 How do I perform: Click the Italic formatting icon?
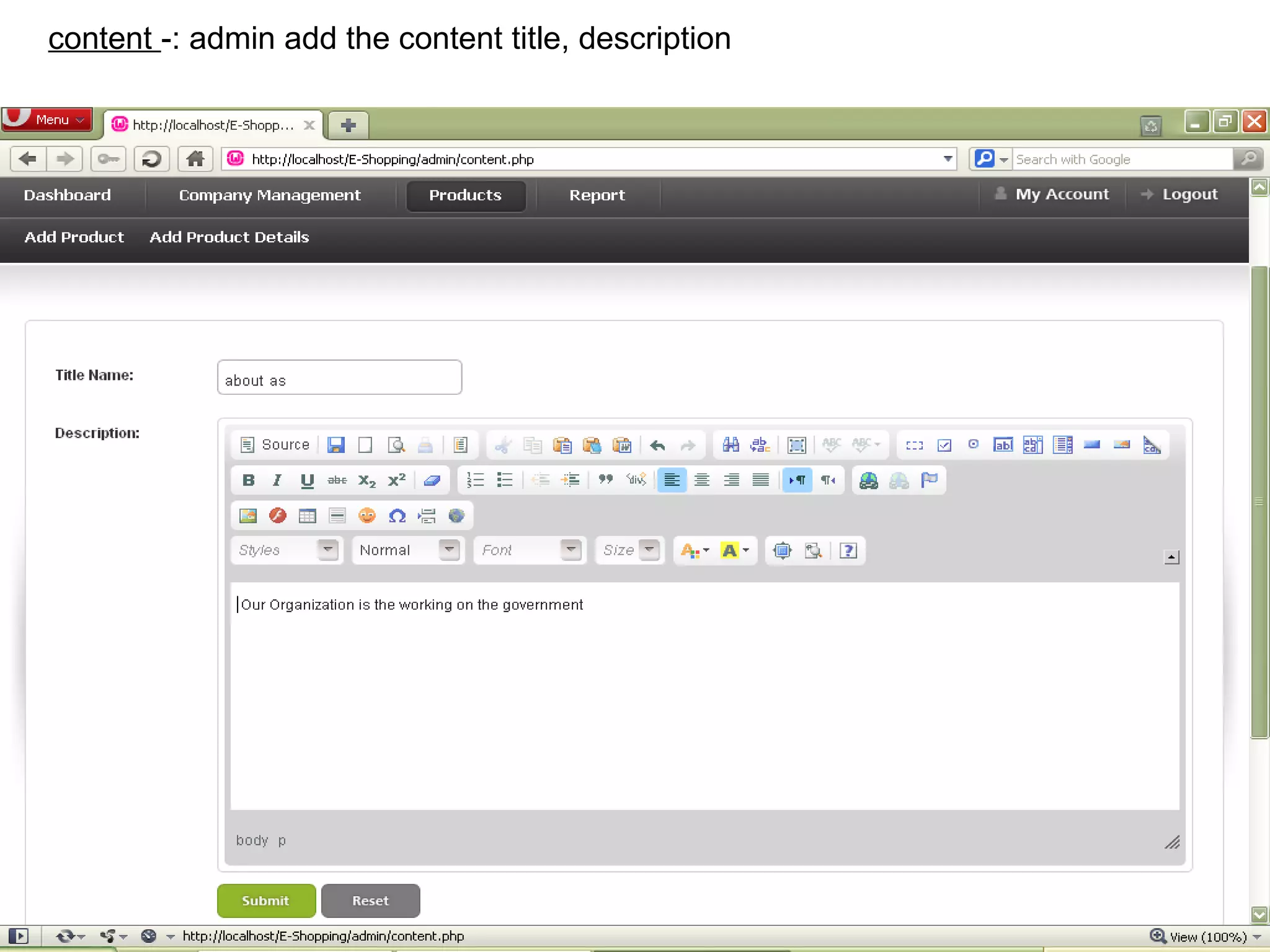tap(277, 480)
